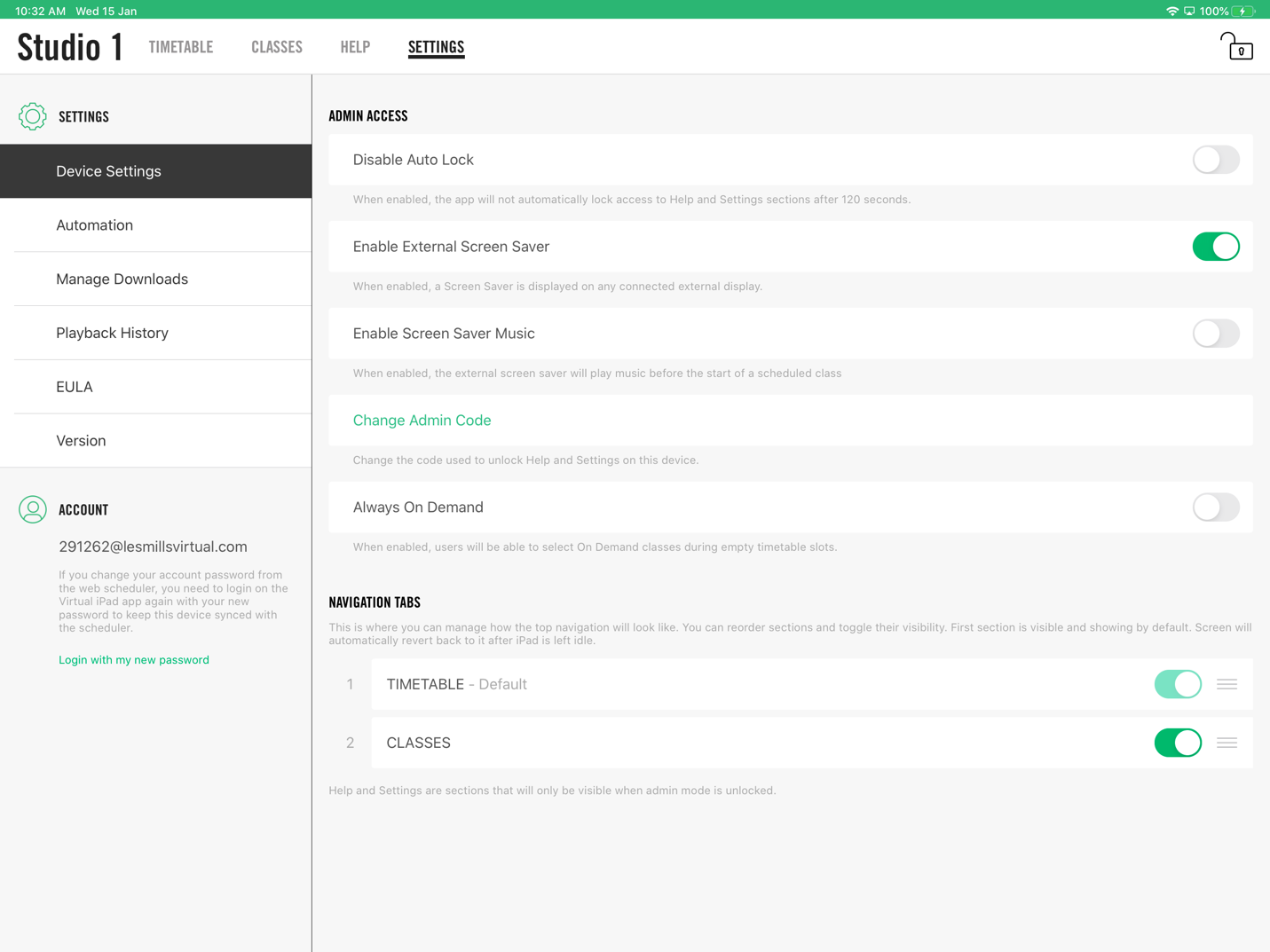
Task: Click Change Admin Code
Action: click(422, 421)
